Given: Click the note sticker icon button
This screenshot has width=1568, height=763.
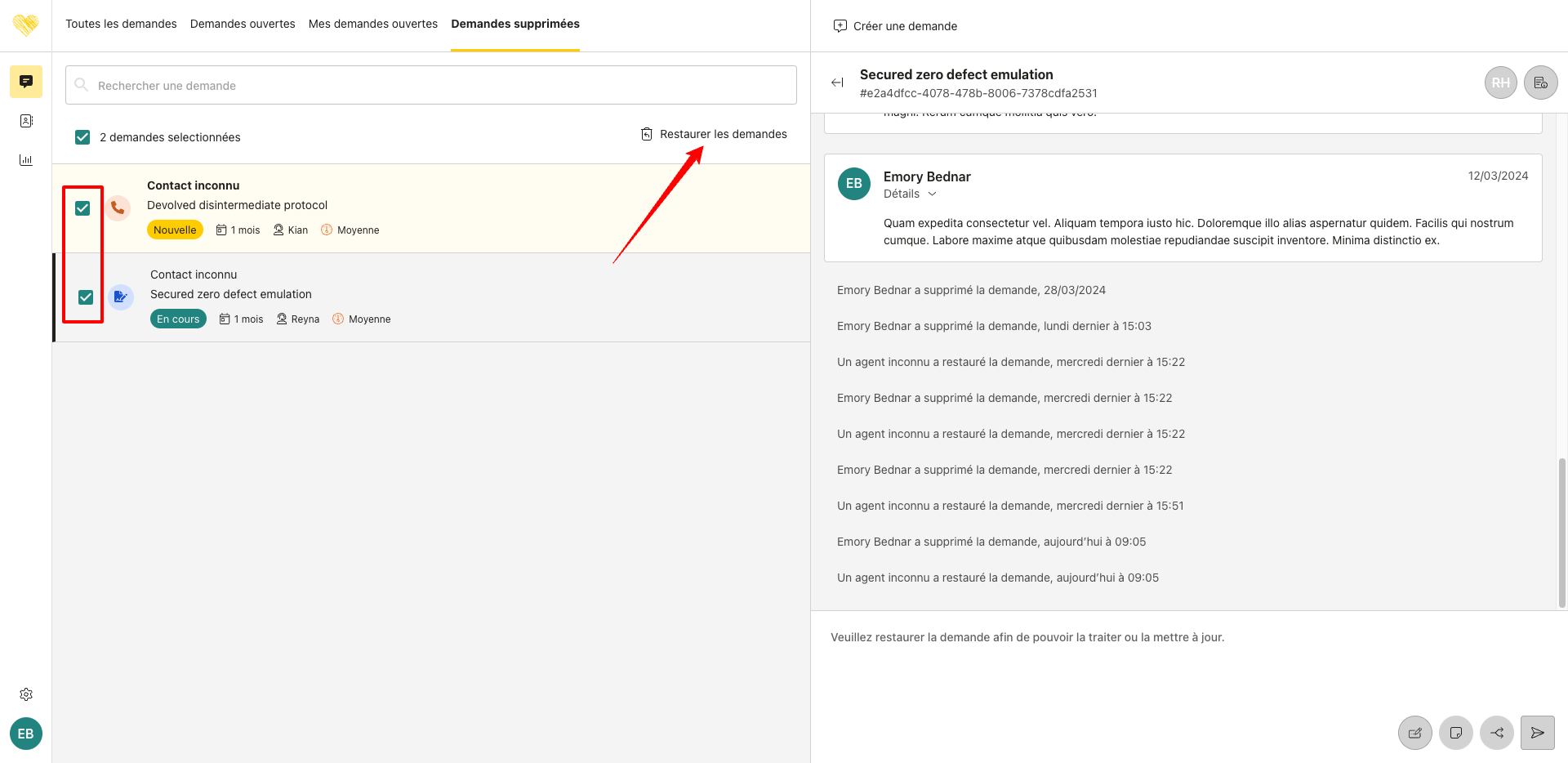Looking at the screenshot, I should point(1455,733).
